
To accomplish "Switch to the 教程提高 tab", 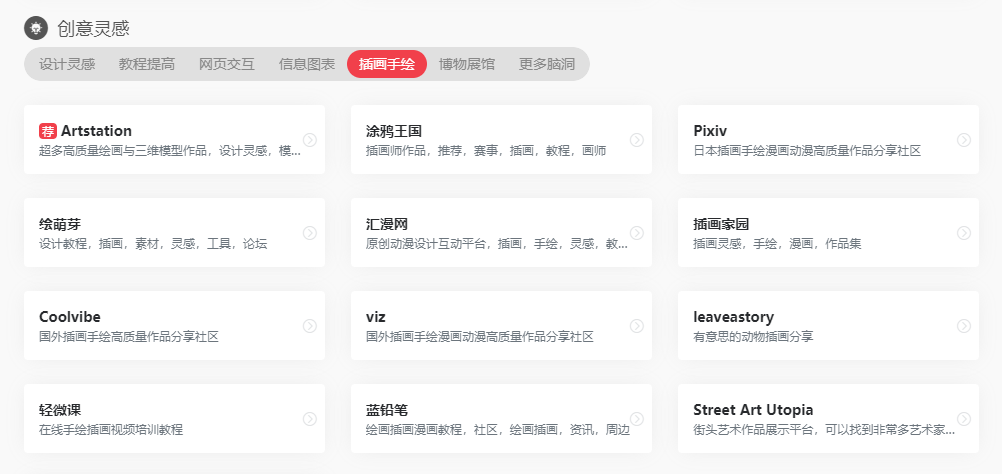I will point(147,64).
